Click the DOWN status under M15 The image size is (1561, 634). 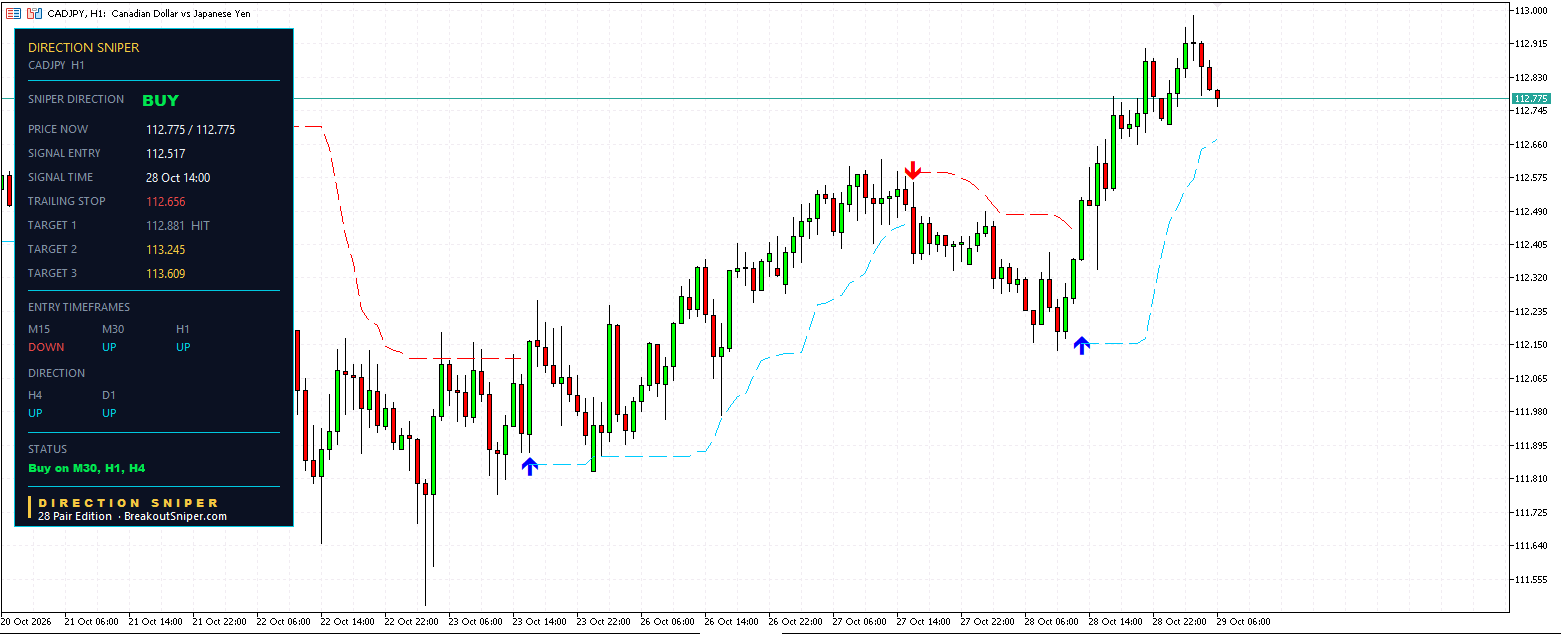point(46,348)
